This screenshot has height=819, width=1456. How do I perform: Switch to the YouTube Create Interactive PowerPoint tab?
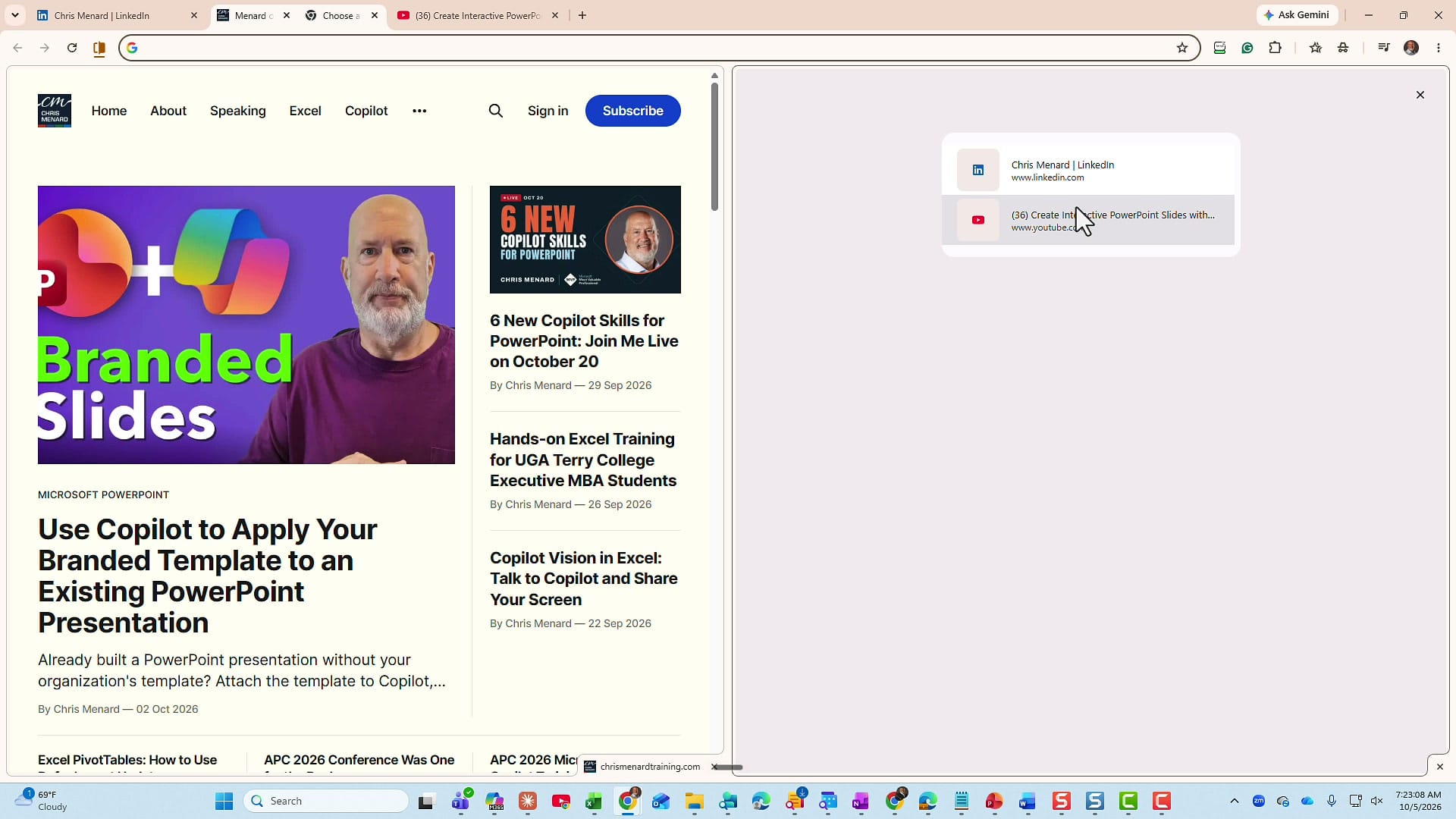(x=478, y=15)
